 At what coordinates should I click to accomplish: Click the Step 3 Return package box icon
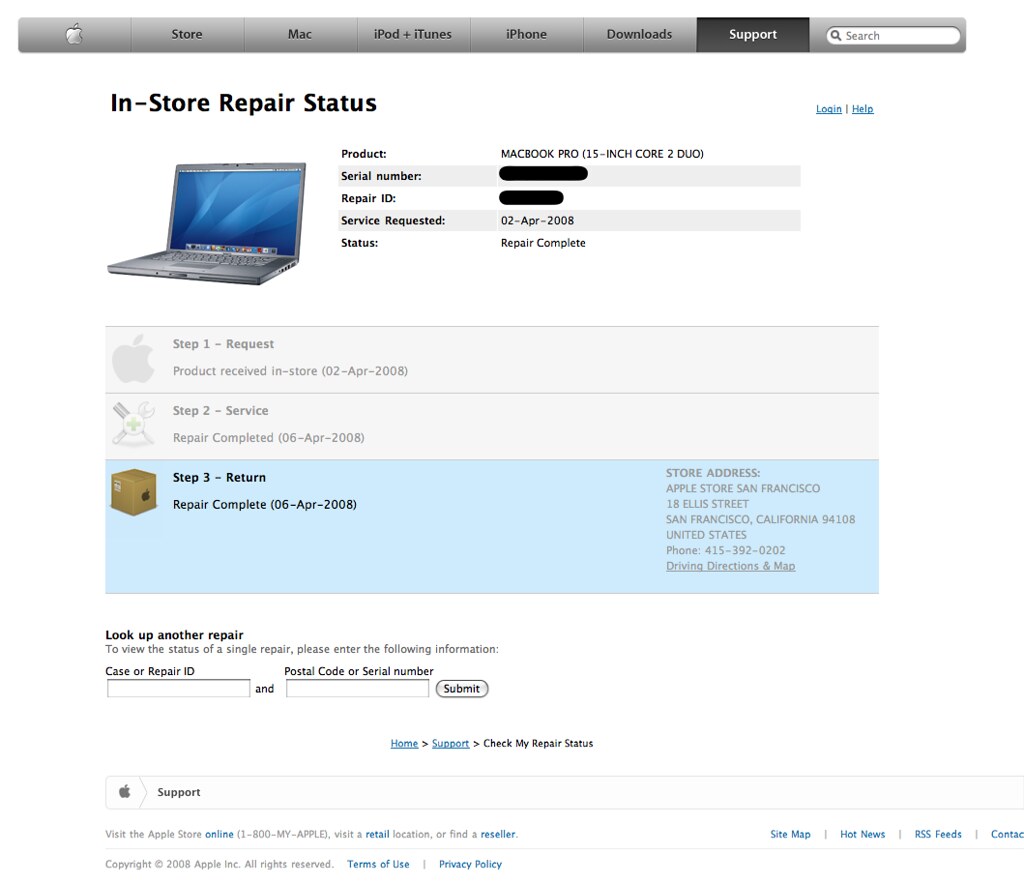(x=134, y=490)
